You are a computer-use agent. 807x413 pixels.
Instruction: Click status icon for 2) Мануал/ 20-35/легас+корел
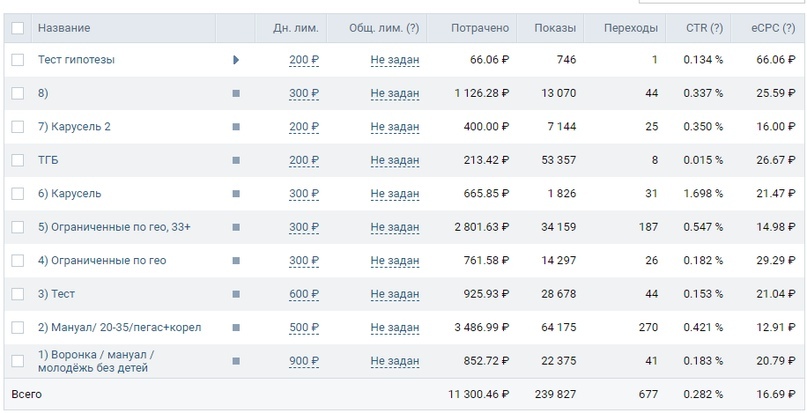(x=236, y=327)
